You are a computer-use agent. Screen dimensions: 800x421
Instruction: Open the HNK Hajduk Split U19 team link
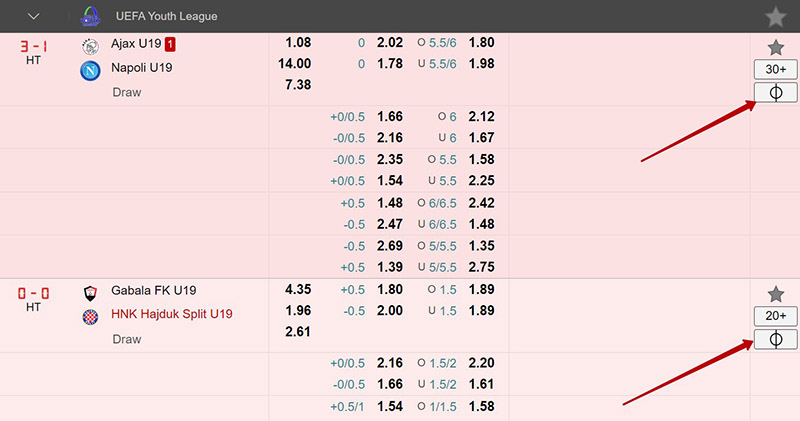coord(172,314)
